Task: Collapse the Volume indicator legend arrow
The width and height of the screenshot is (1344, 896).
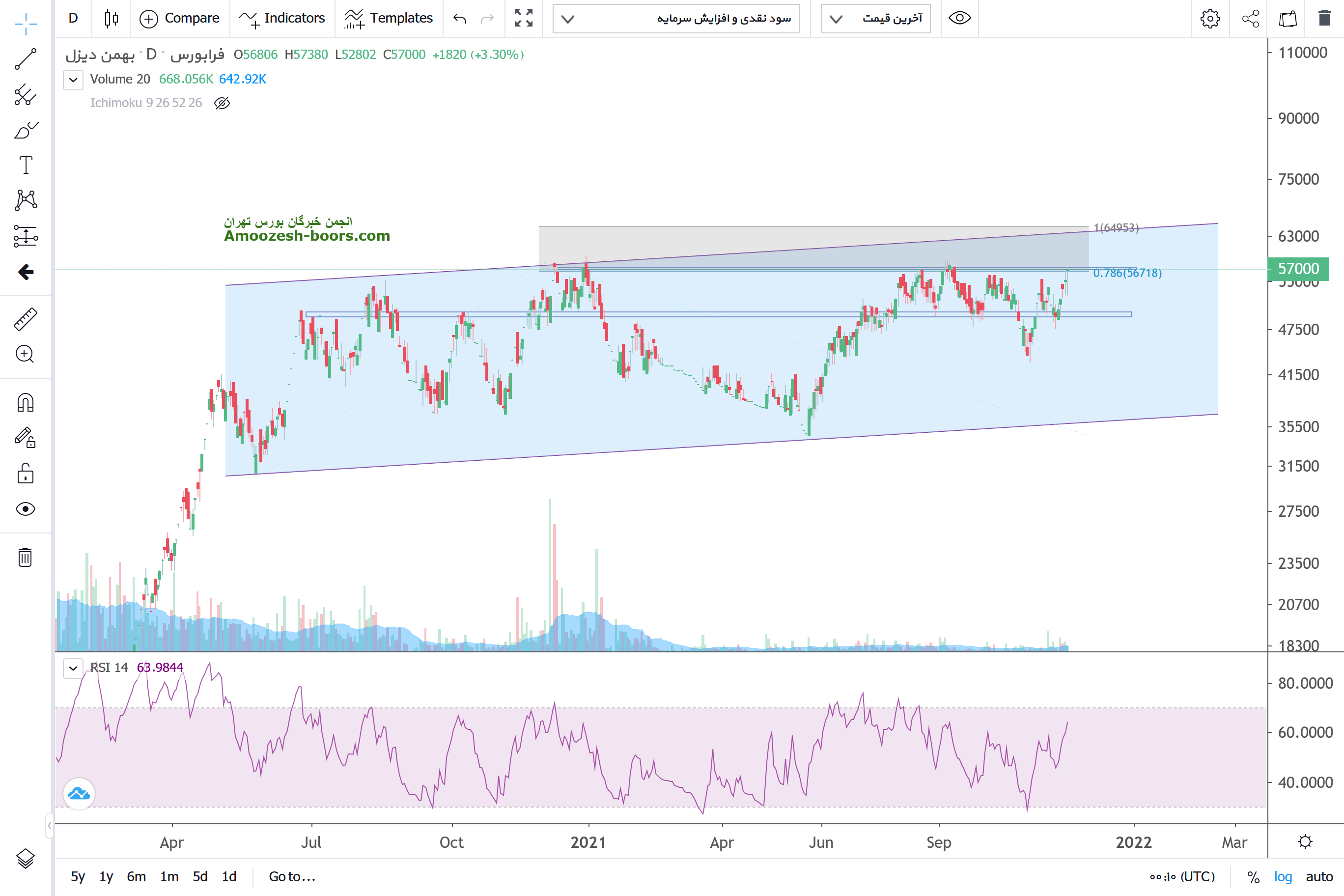Action: coord(73,80)
